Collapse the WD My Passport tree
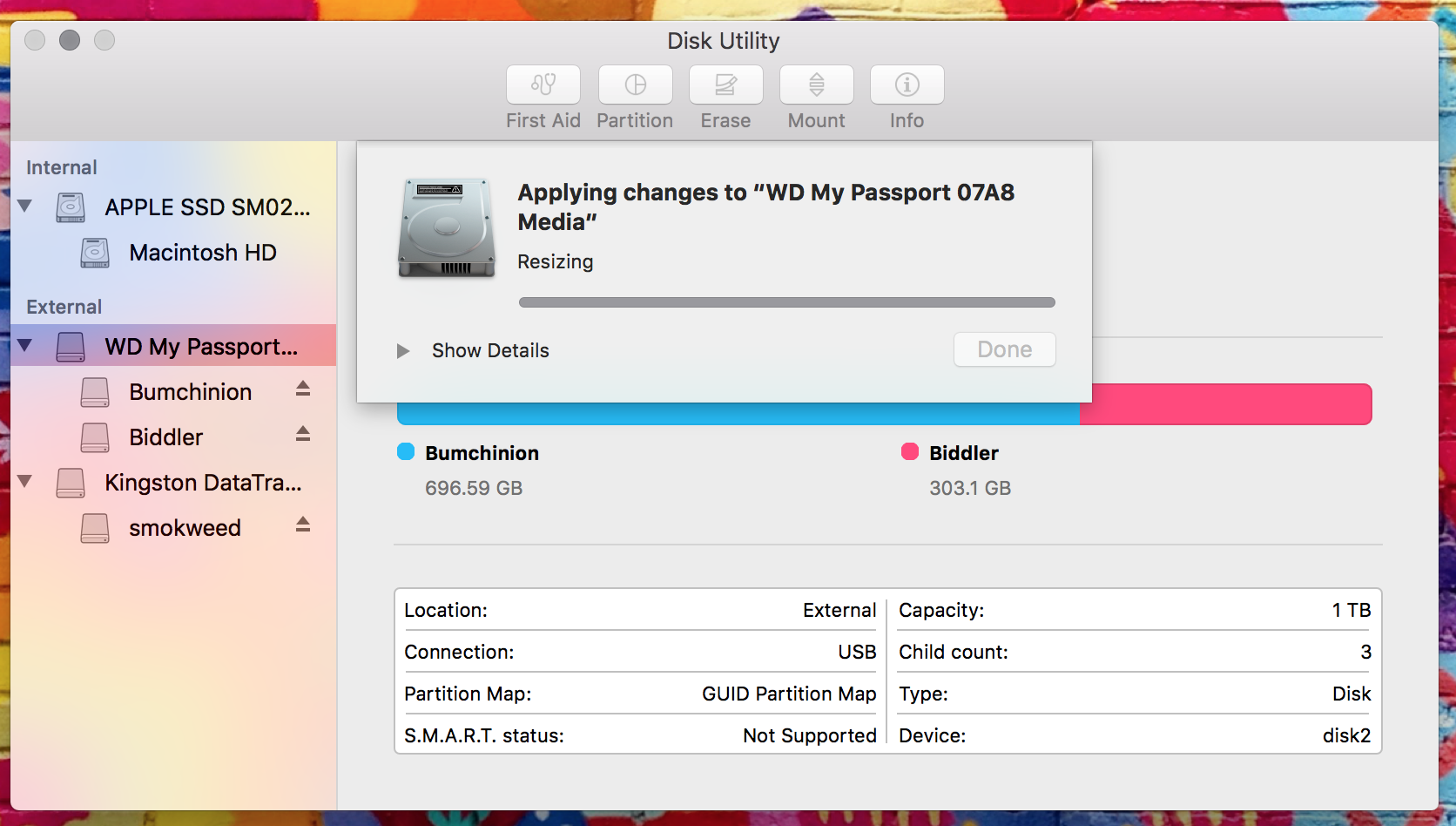The width and height of the screenshot is (1456, 826). pyautogui.click(x=24, y=344)
